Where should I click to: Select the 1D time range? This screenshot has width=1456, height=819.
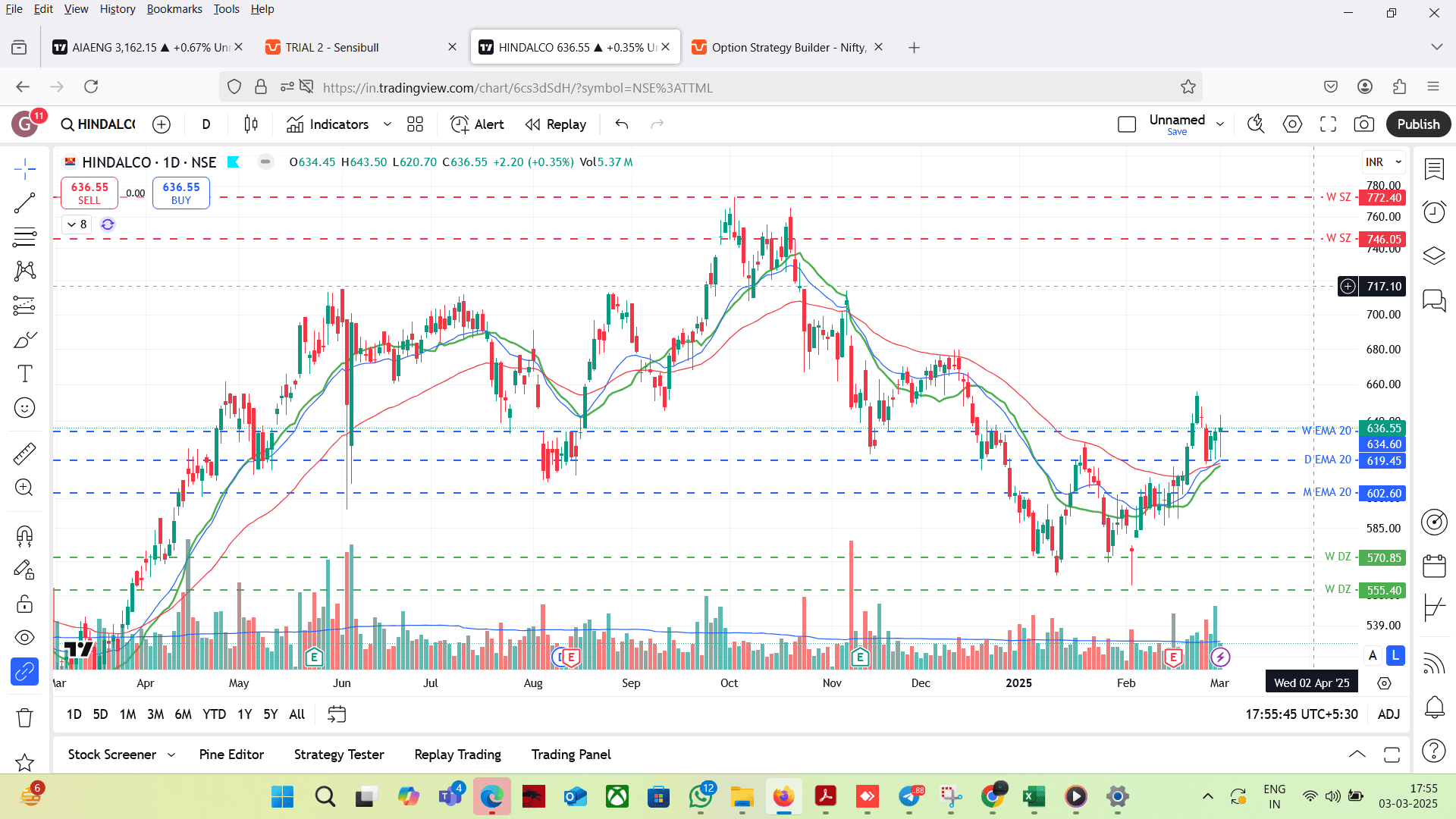click(74, 714)
